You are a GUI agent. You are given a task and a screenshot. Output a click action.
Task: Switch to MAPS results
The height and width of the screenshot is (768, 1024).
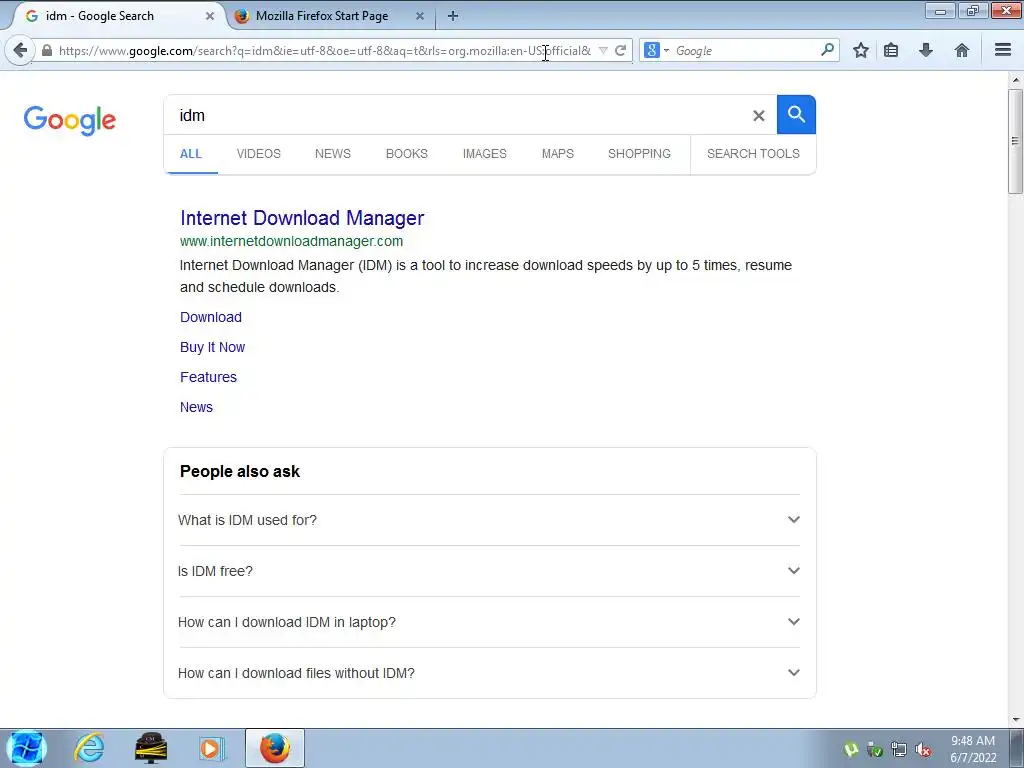tap(558, 153)
